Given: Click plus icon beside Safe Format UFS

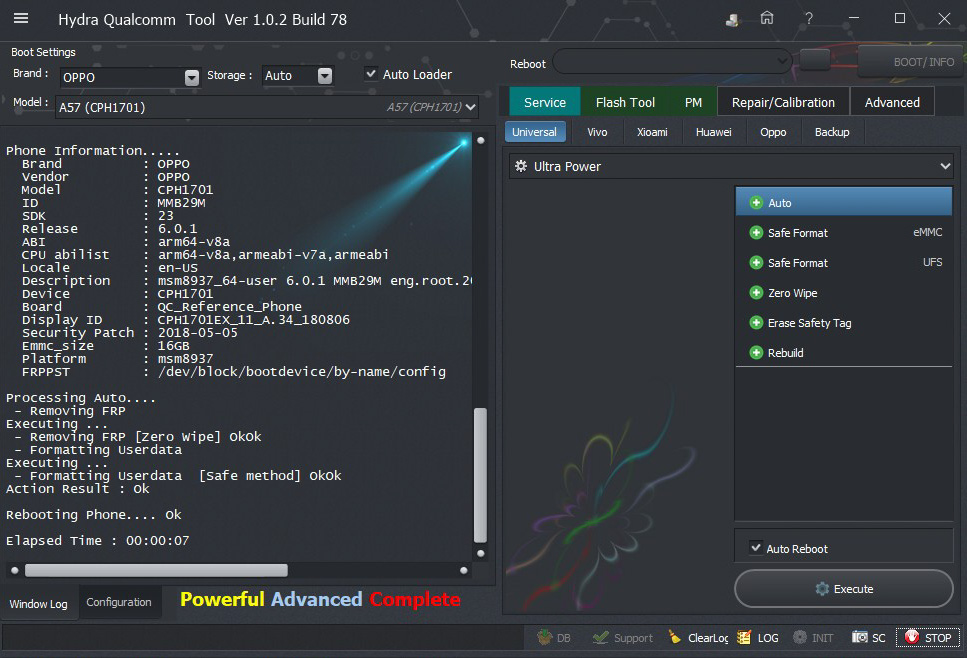Looking at the screenshot, I should point(756,263).
